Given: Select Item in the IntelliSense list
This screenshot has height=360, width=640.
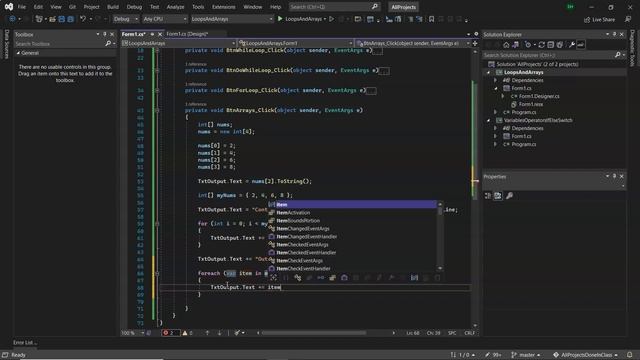Looking at the screenshot, I should click(x=353, y=204).
